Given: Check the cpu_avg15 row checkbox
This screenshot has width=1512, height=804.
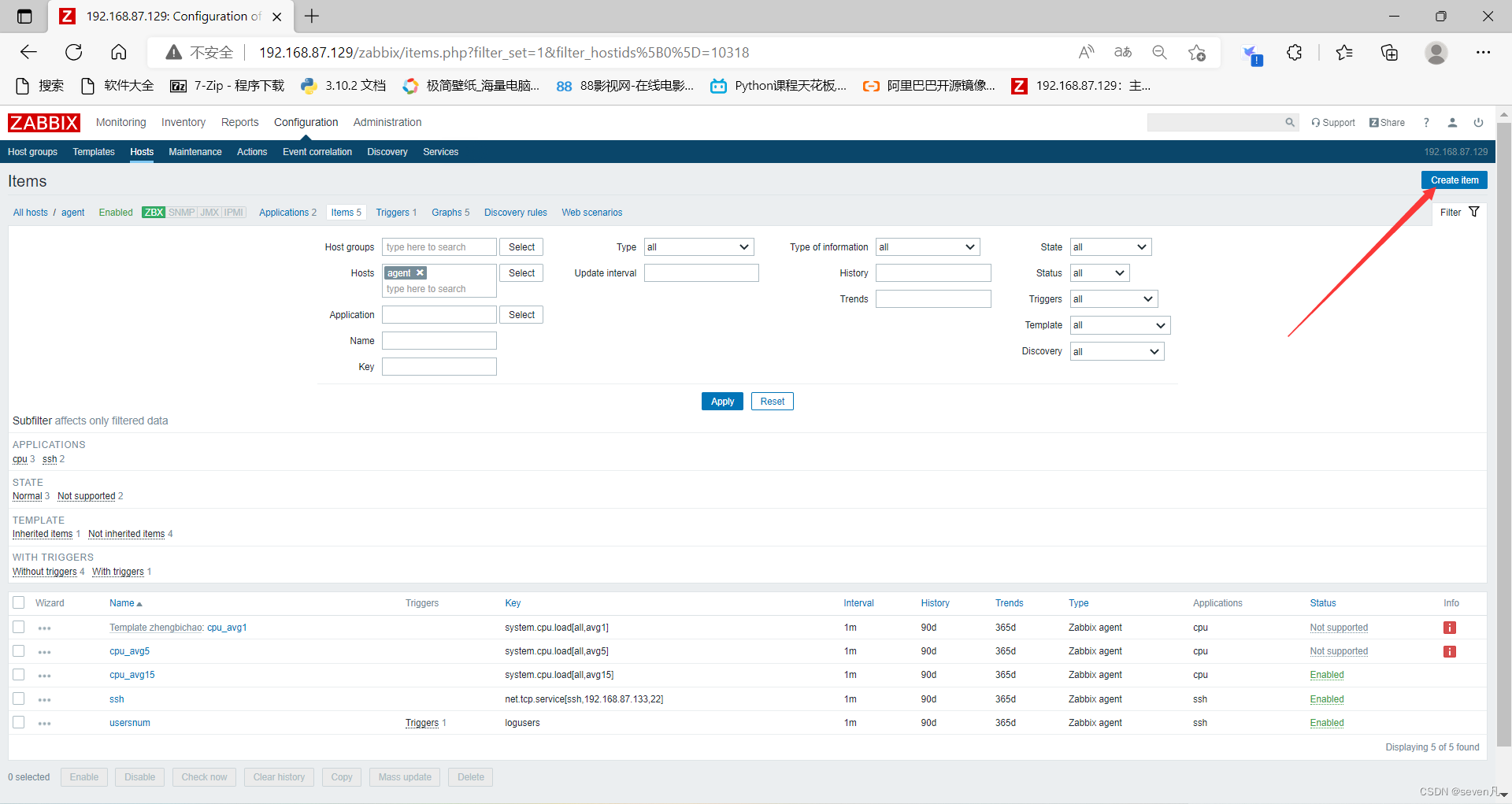Looking at the screenshot, I should (x=19, y=674).
